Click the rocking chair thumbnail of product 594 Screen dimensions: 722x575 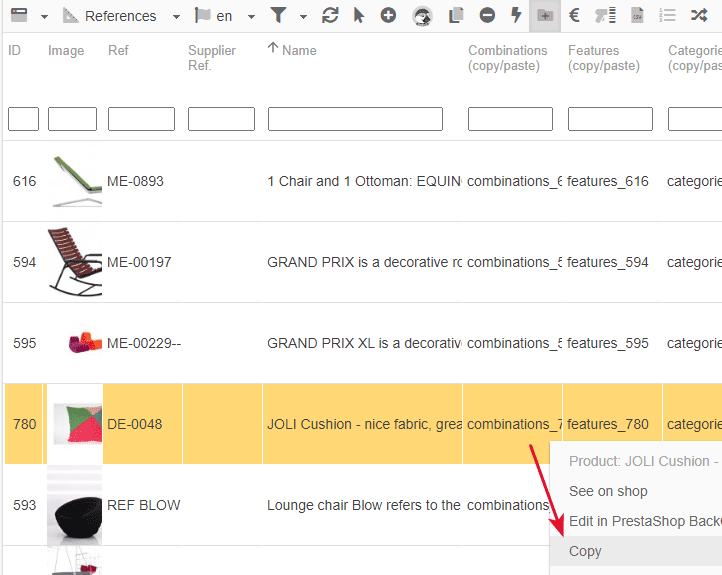[x=74, y=262]
